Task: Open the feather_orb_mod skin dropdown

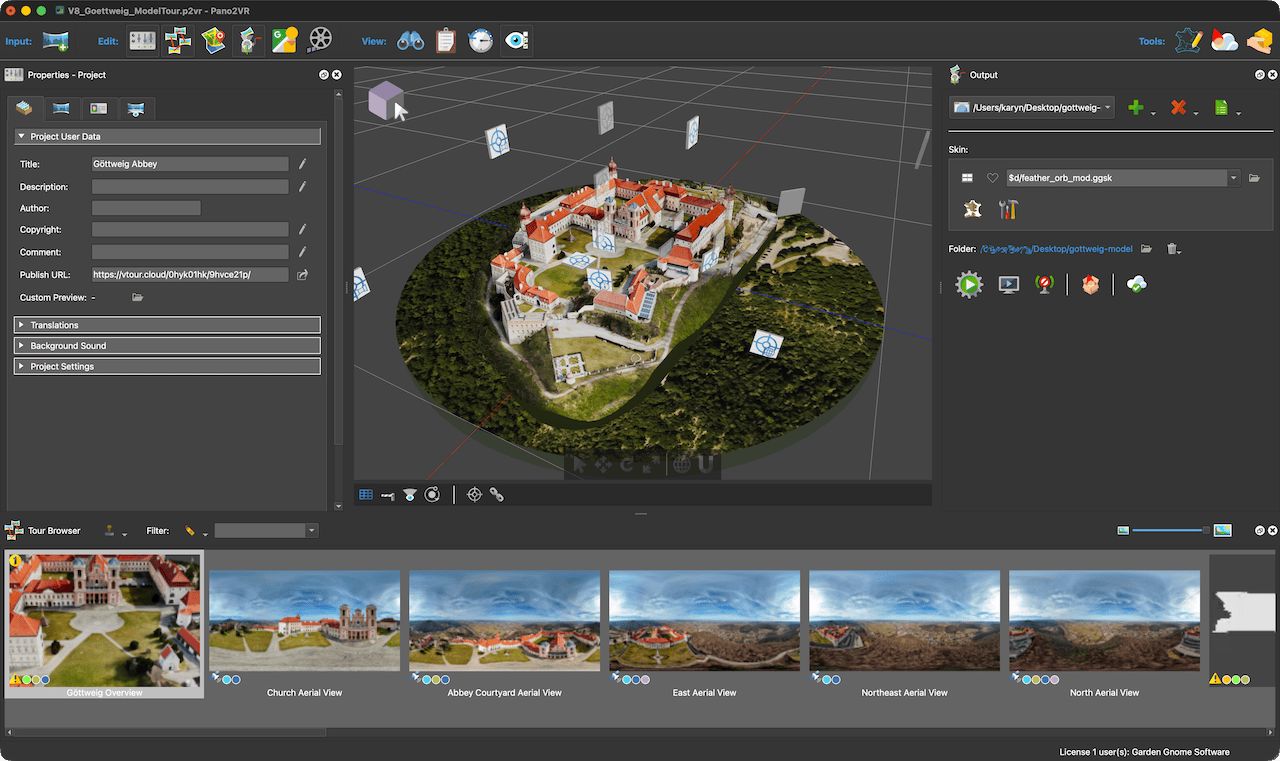Action: (x=1234, y=178)
